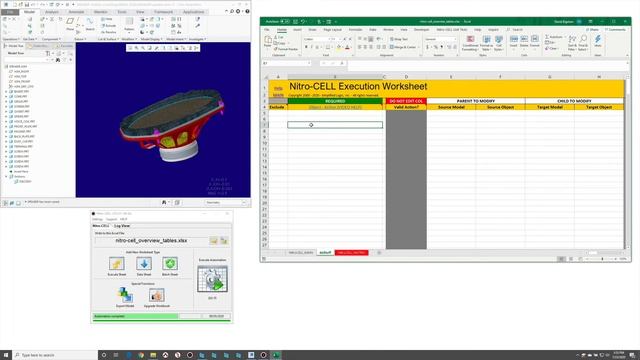Open Settings menu in Nitro-CELL window
This screenshot has height=360, width=640.
(98, 219)
